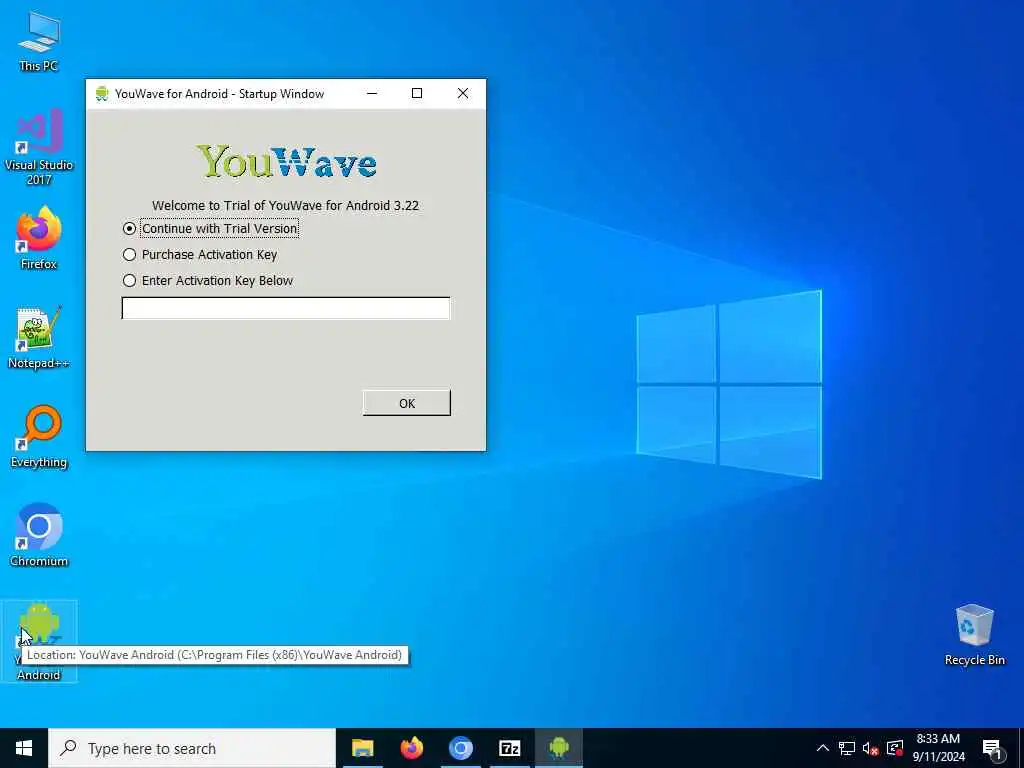Select Notepad++ desktop shortcut
The width and height of the screenshot is (1024, 768).
[39, 338]
